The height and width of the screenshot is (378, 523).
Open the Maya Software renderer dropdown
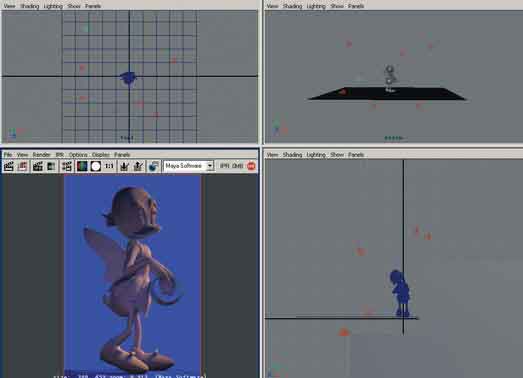coord(188,166)
